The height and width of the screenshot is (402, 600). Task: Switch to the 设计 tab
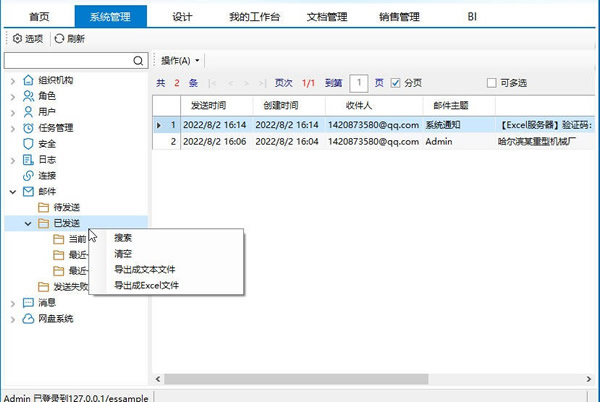click(x=182, y=17)
